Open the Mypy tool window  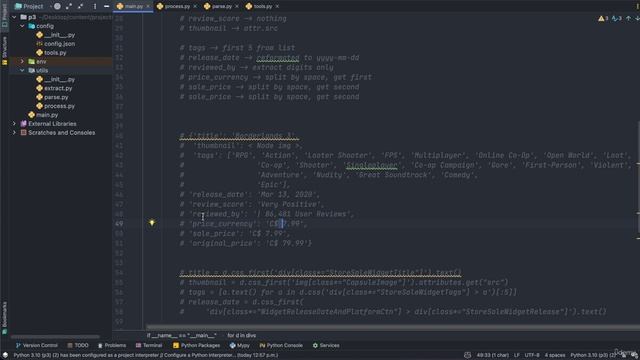tap(240, 345)
